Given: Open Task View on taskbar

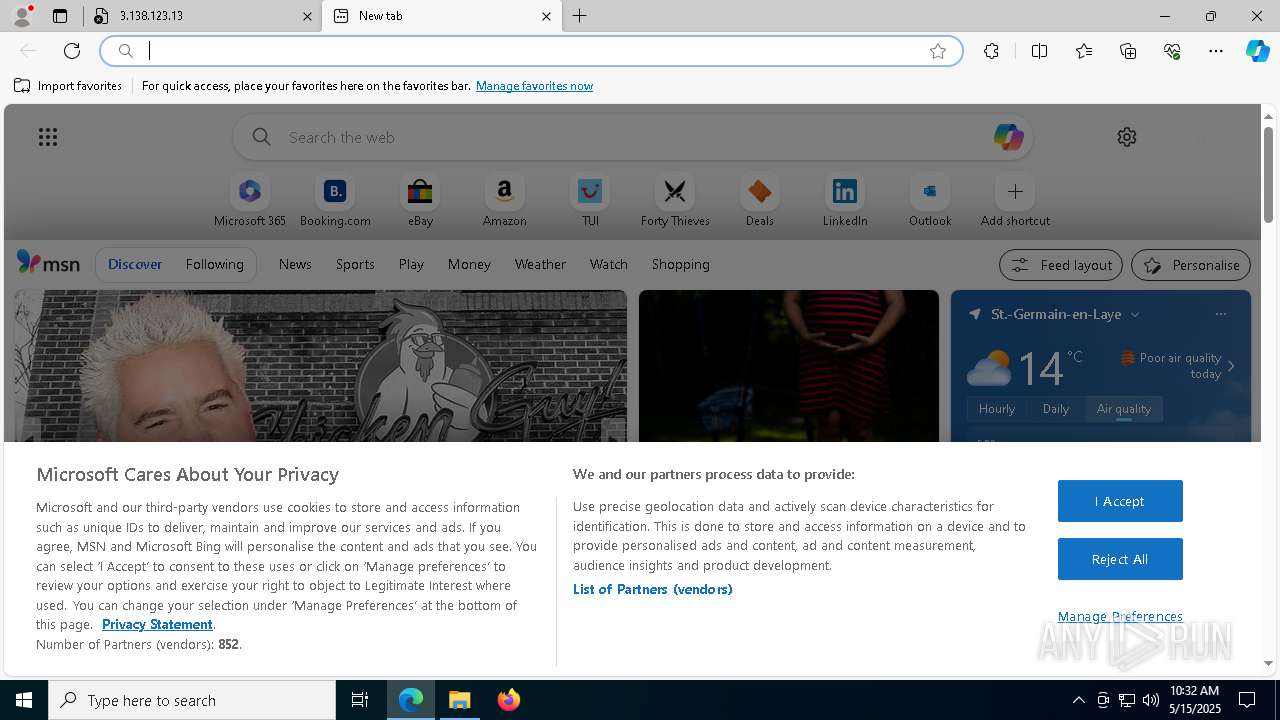Looking at the screenshot, I should 360,700.
